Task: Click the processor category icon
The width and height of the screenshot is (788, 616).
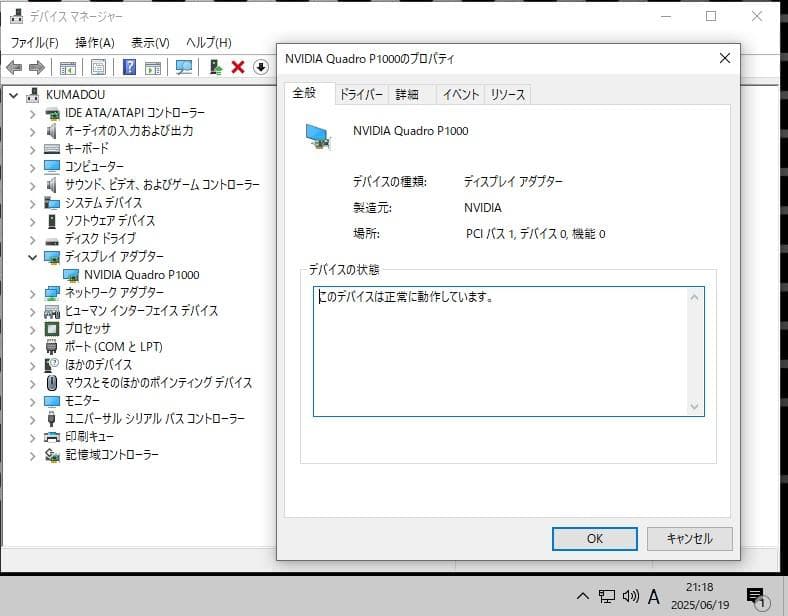Action: click(52, 329)
